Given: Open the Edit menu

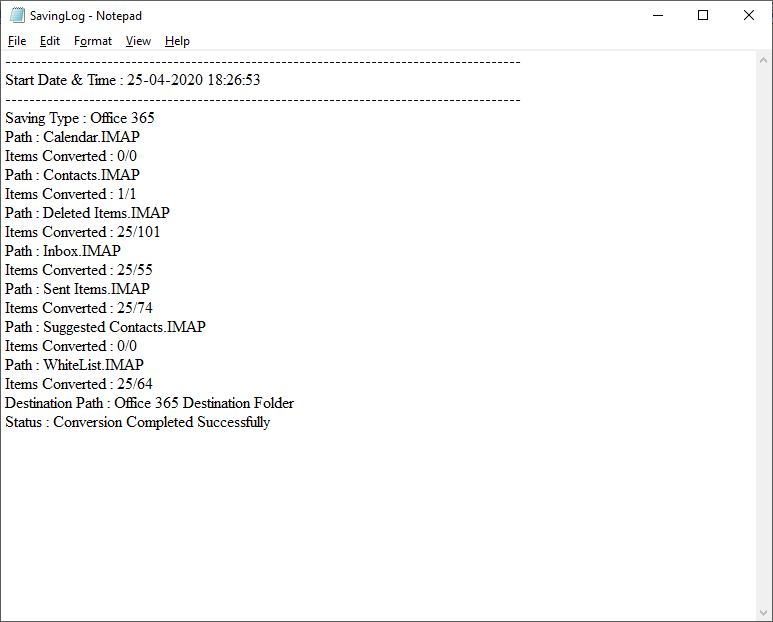Looking at the screenshot, I should pyautogui.click(x=50, y=41).
